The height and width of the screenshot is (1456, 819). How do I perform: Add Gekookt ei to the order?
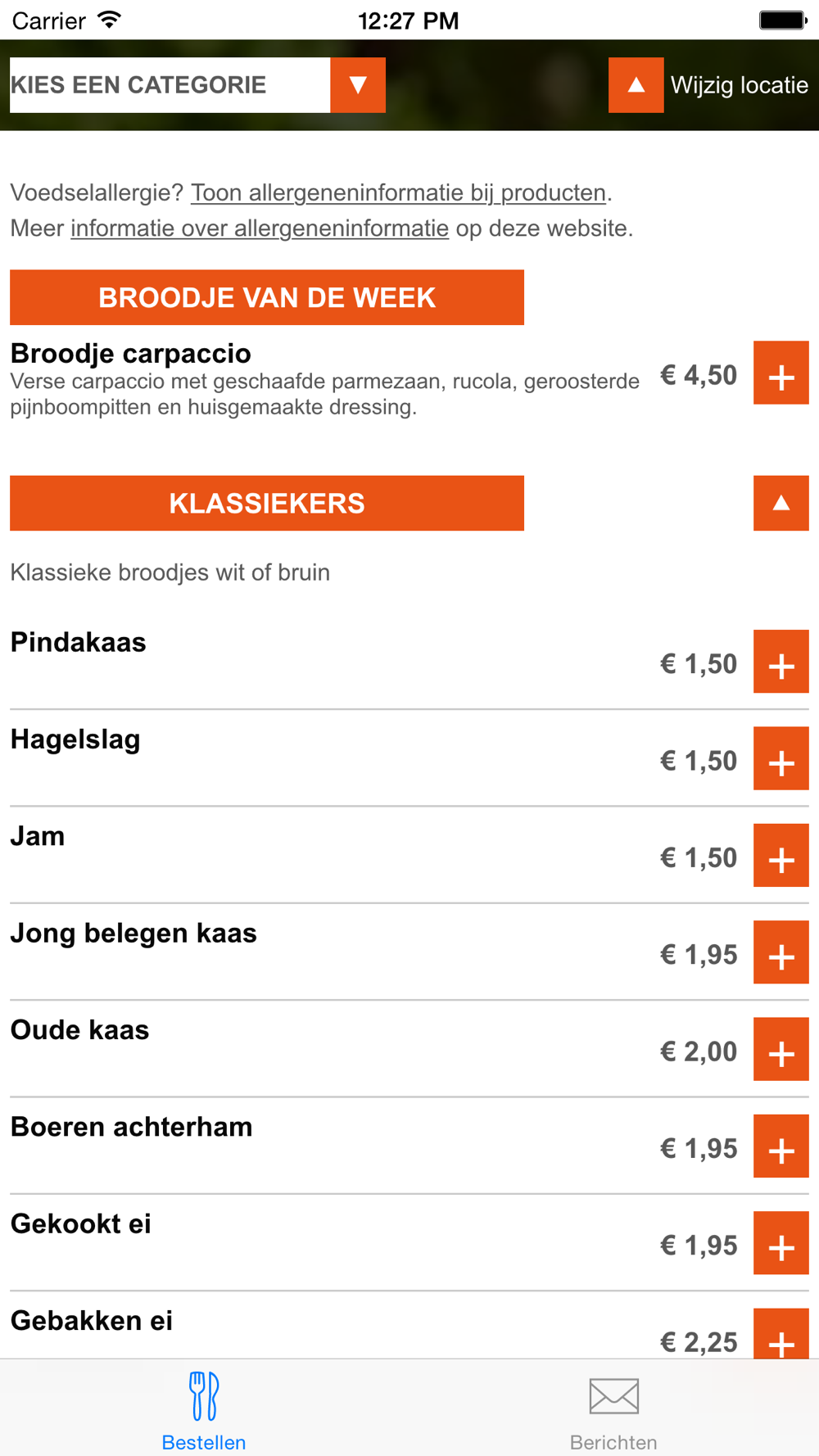(781, 1244)
